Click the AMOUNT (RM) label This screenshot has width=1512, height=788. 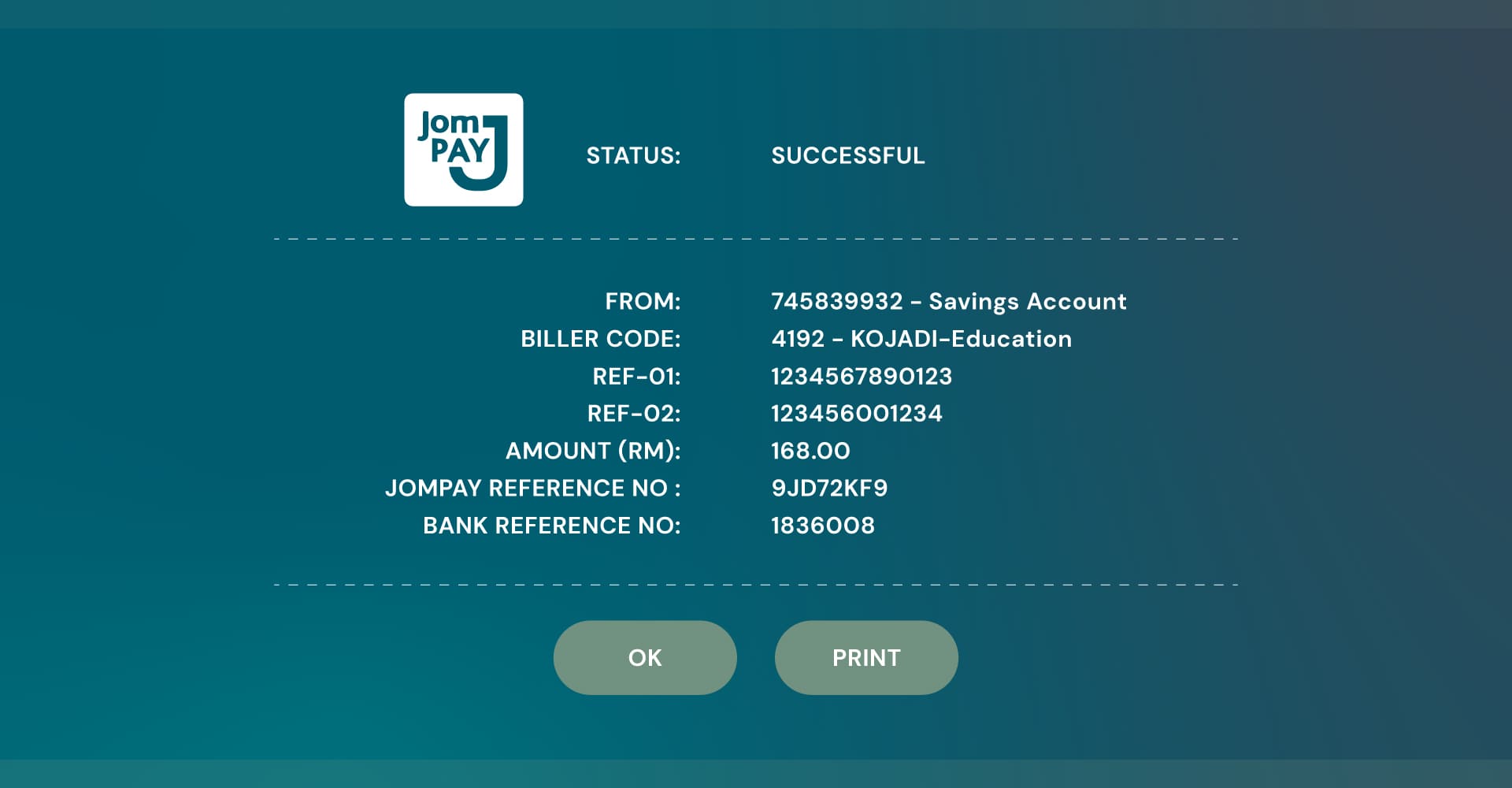(x=592, y=451)
